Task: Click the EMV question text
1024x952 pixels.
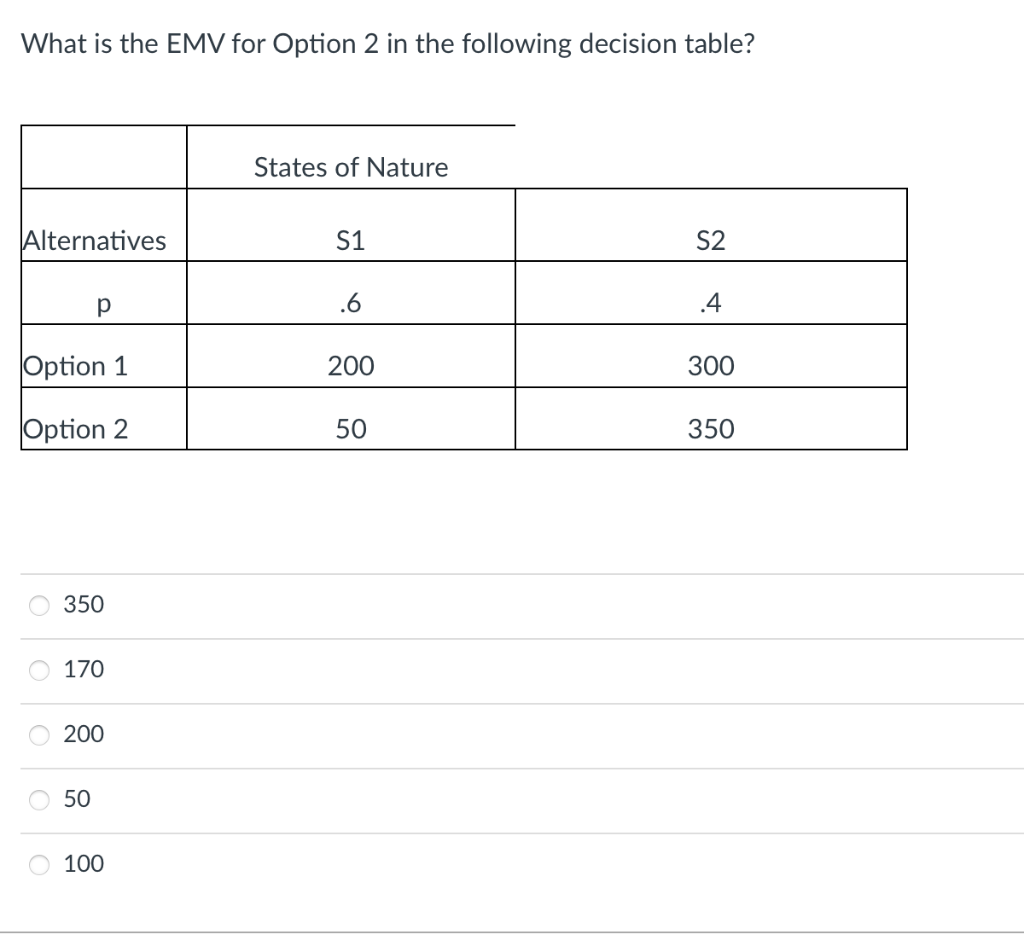Action: point(387,44)
